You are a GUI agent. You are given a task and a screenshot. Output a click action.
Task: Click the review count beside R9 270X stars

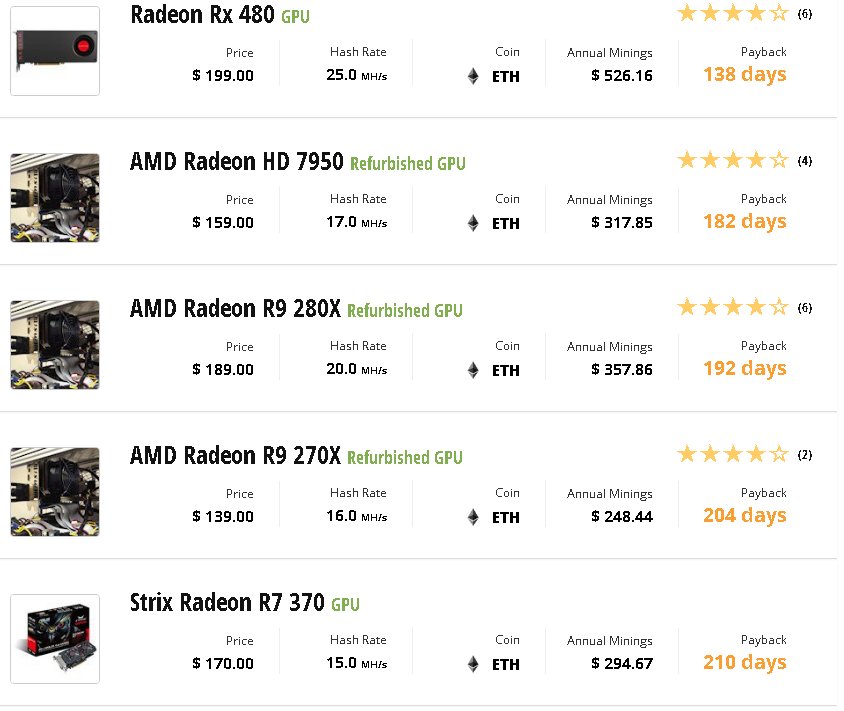pos(805,455)
